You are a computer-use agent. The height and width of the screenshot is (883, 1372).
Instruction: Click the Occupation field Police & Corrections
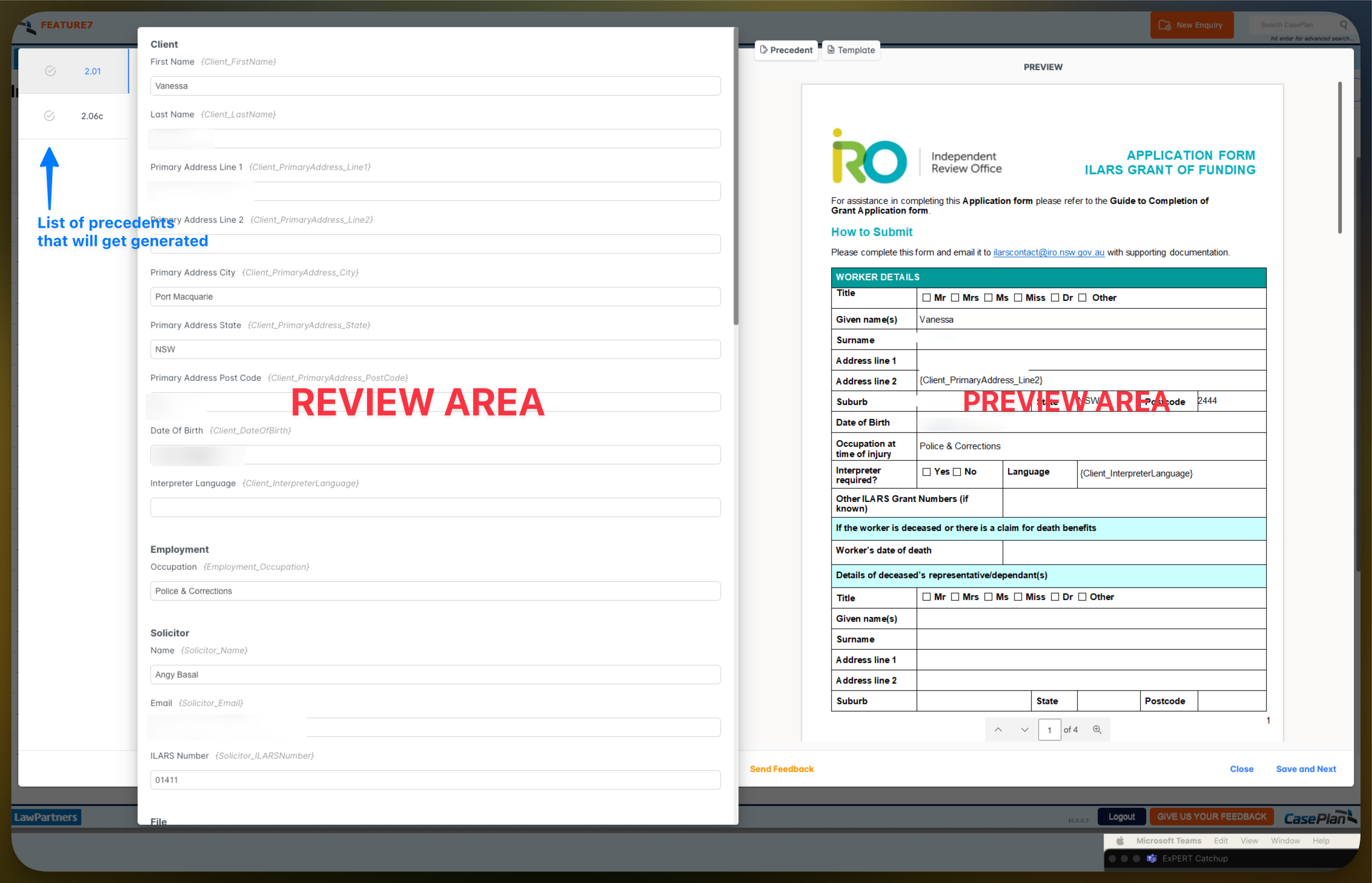pos(436,591)
